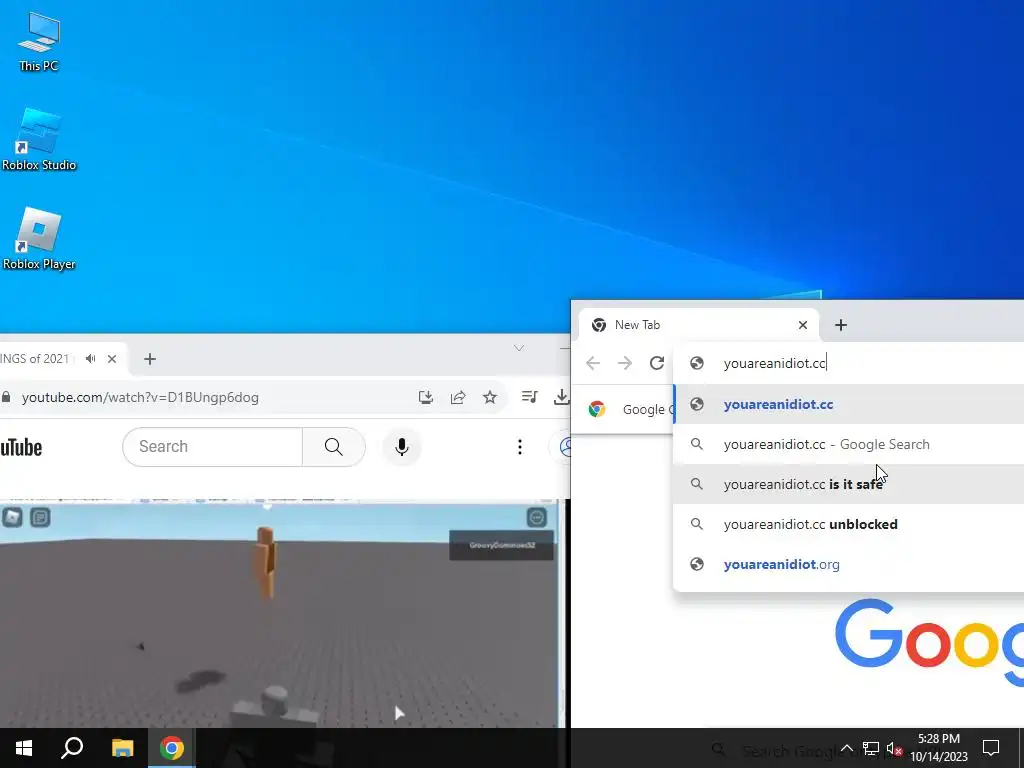
Task: Start voice search with microphone
Action: click(402, 447)
